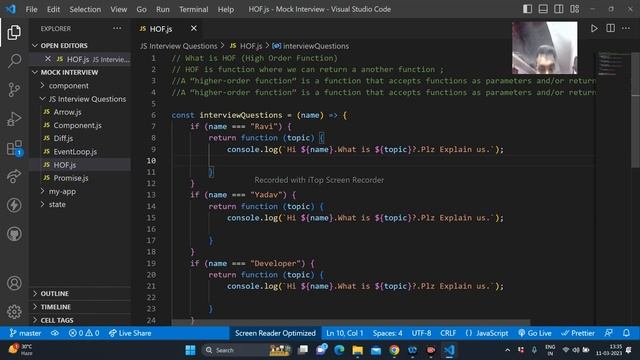This screenshot has height=360, width=640.
Task: Click Go Live in the status bar
Action: click(x=535, y=333)
